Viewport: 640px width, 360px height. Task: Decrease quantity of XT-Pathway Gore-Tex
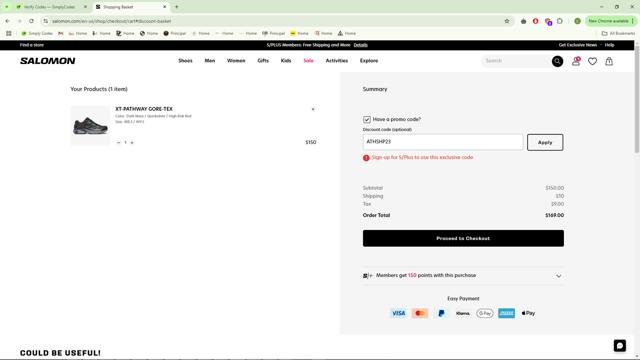point(119,142)
